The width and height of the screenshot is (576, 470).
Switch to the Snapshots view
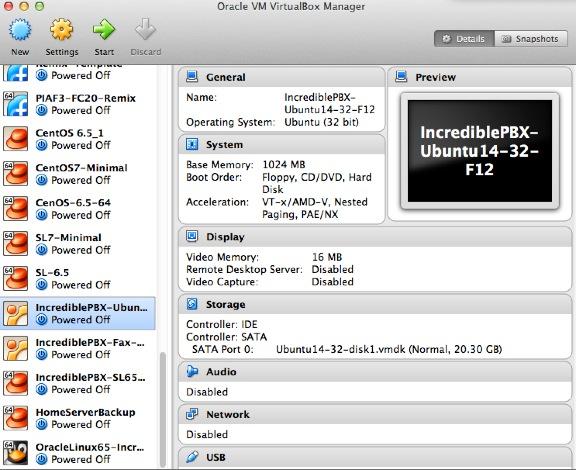pos(531,39)
